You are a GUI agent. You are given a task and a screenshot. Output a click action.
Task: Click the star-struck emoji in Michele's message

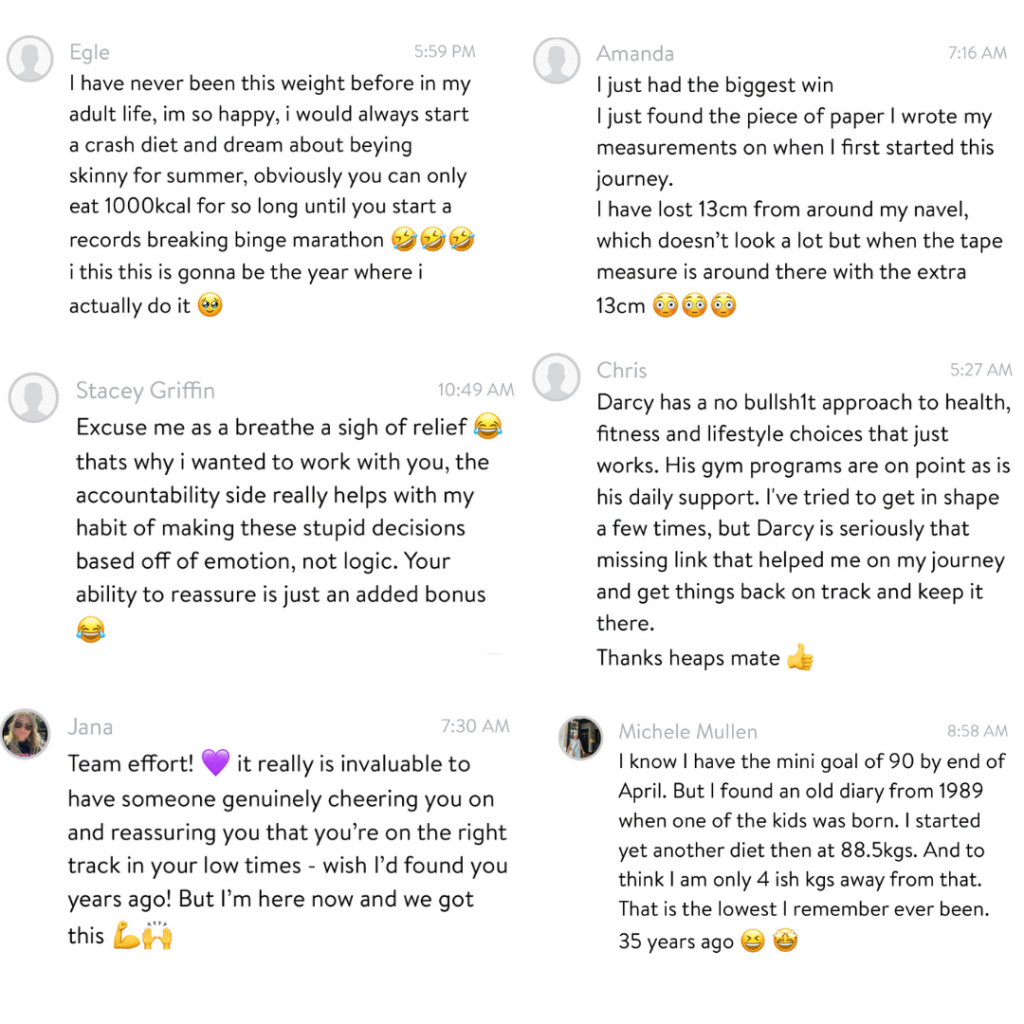(785, 941)
